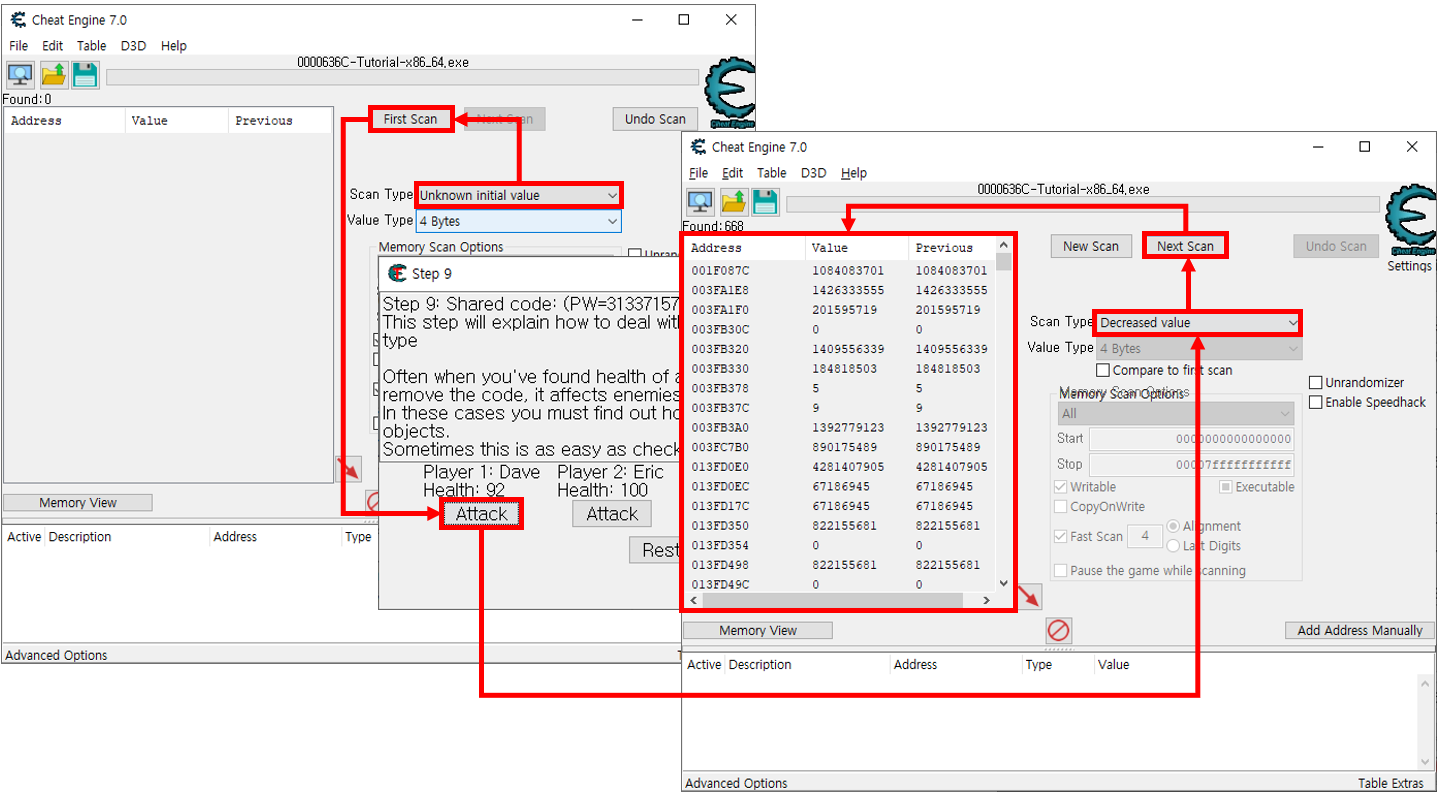Toggle Pause the game while scanning checkbox
1440x795 pixels.
click(1061, 570)
